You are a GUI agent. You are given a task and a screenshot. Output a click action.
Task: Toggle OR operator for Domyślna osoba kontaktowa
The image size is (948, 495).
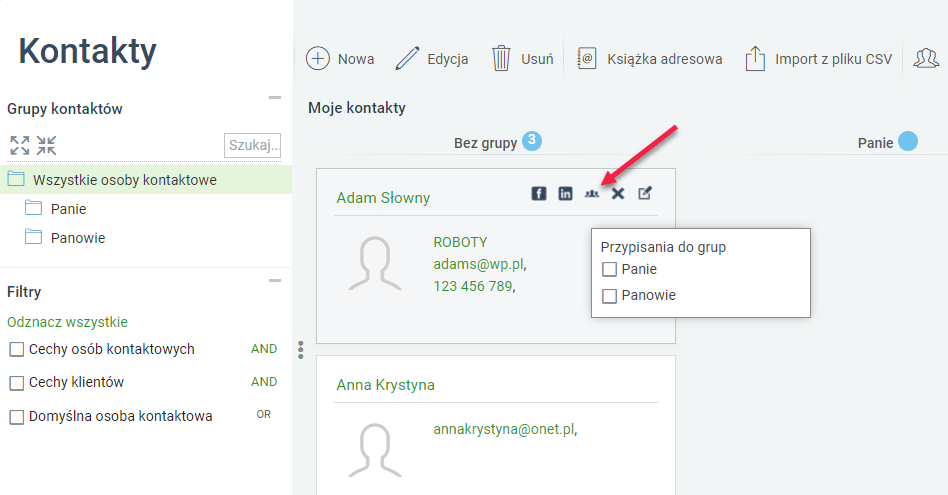pos(264,415)
